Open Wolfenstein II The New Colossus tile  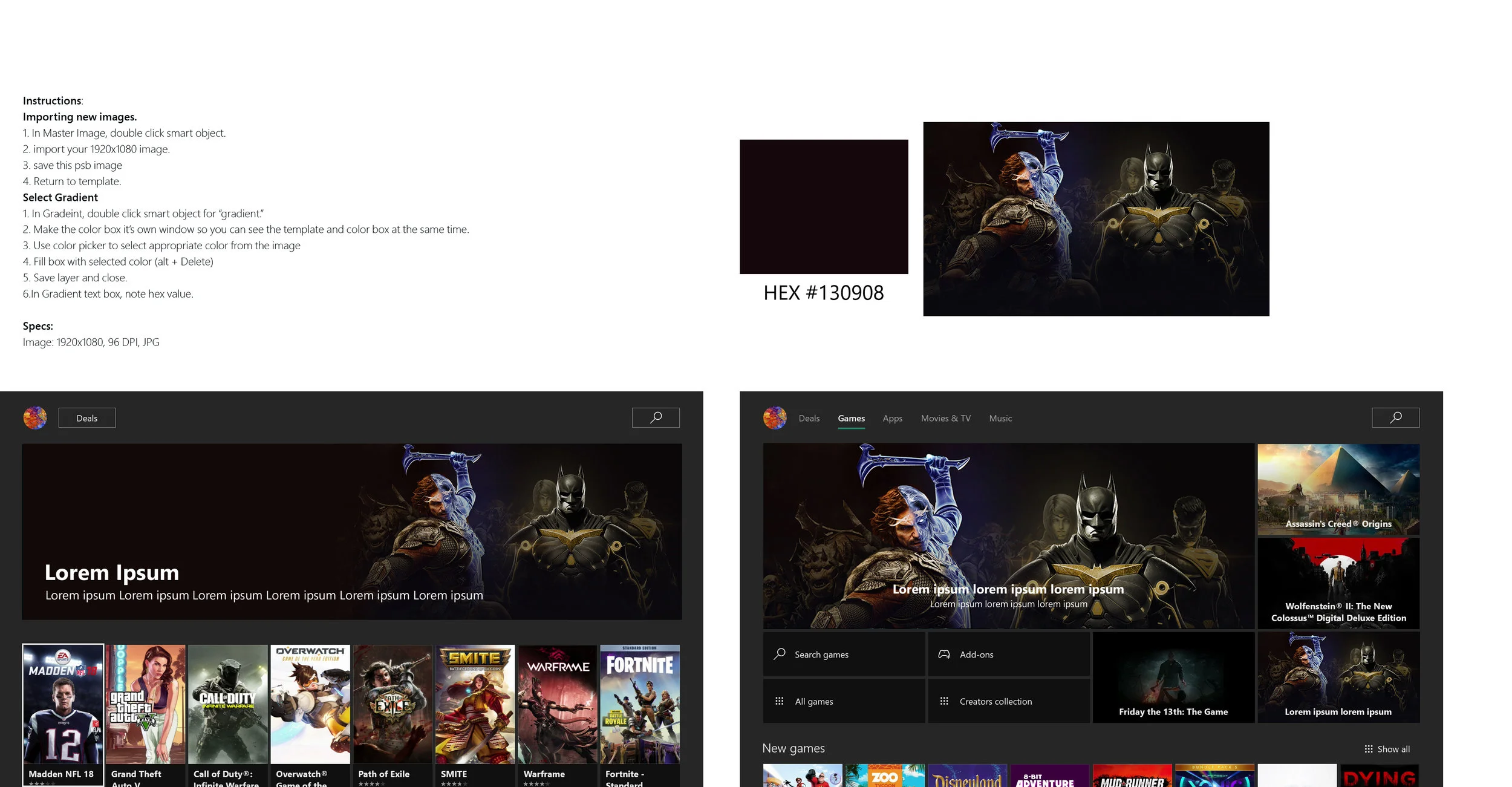(1338, 583)
